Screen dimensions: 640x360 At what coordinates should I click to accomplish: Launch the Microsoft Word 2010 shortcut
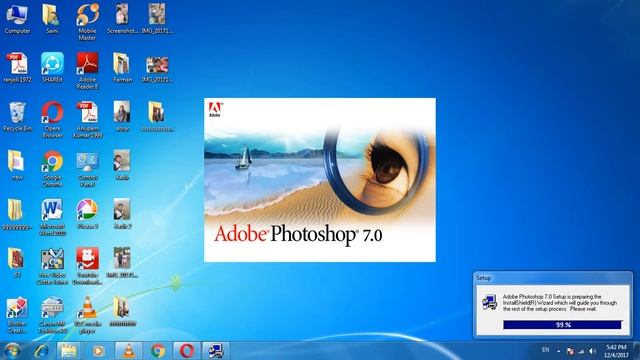point(52,217)
